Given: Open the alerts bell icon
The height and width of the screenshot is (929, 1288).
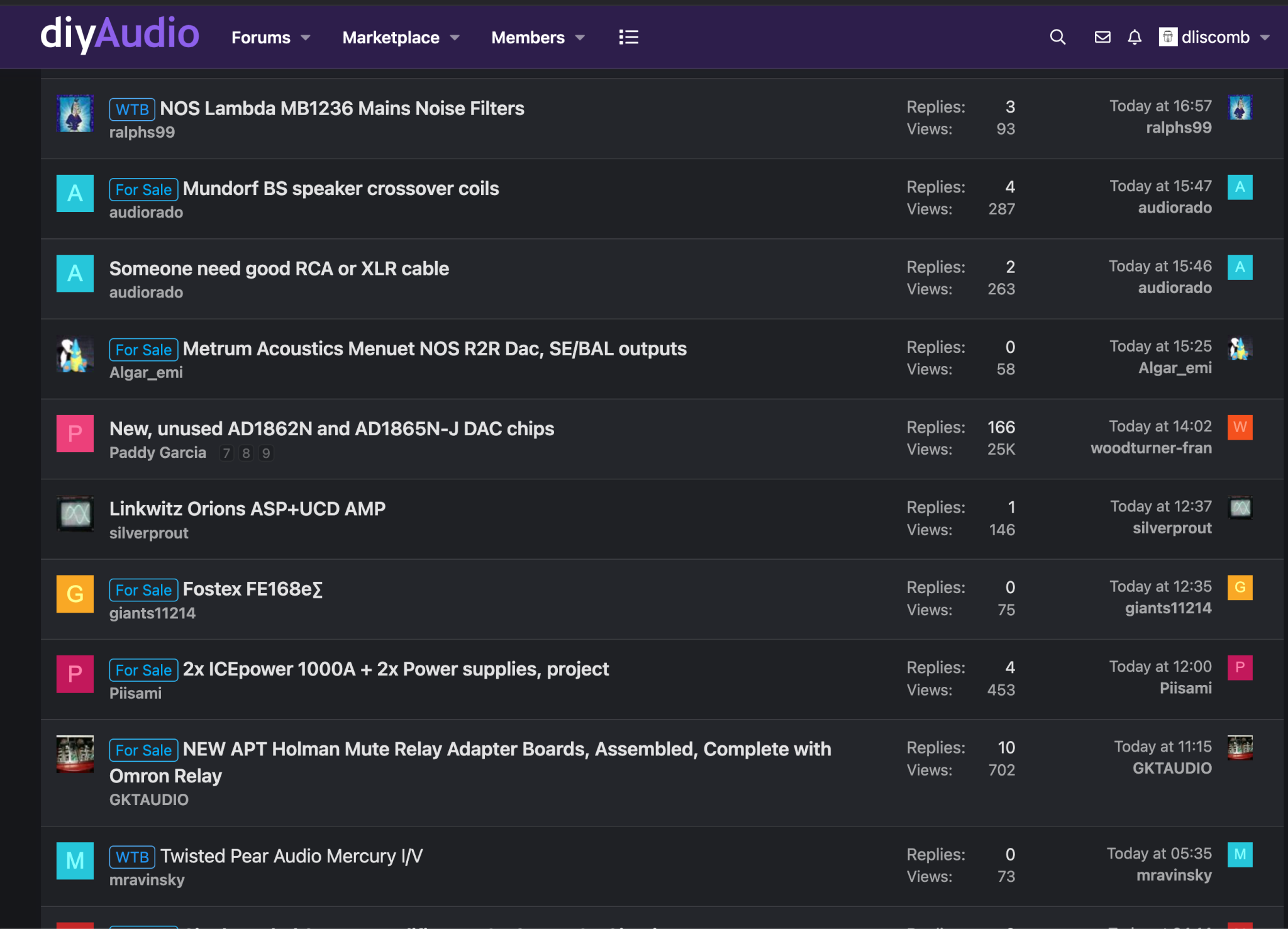Looking at the screenshot, I should click(1135, 37).
